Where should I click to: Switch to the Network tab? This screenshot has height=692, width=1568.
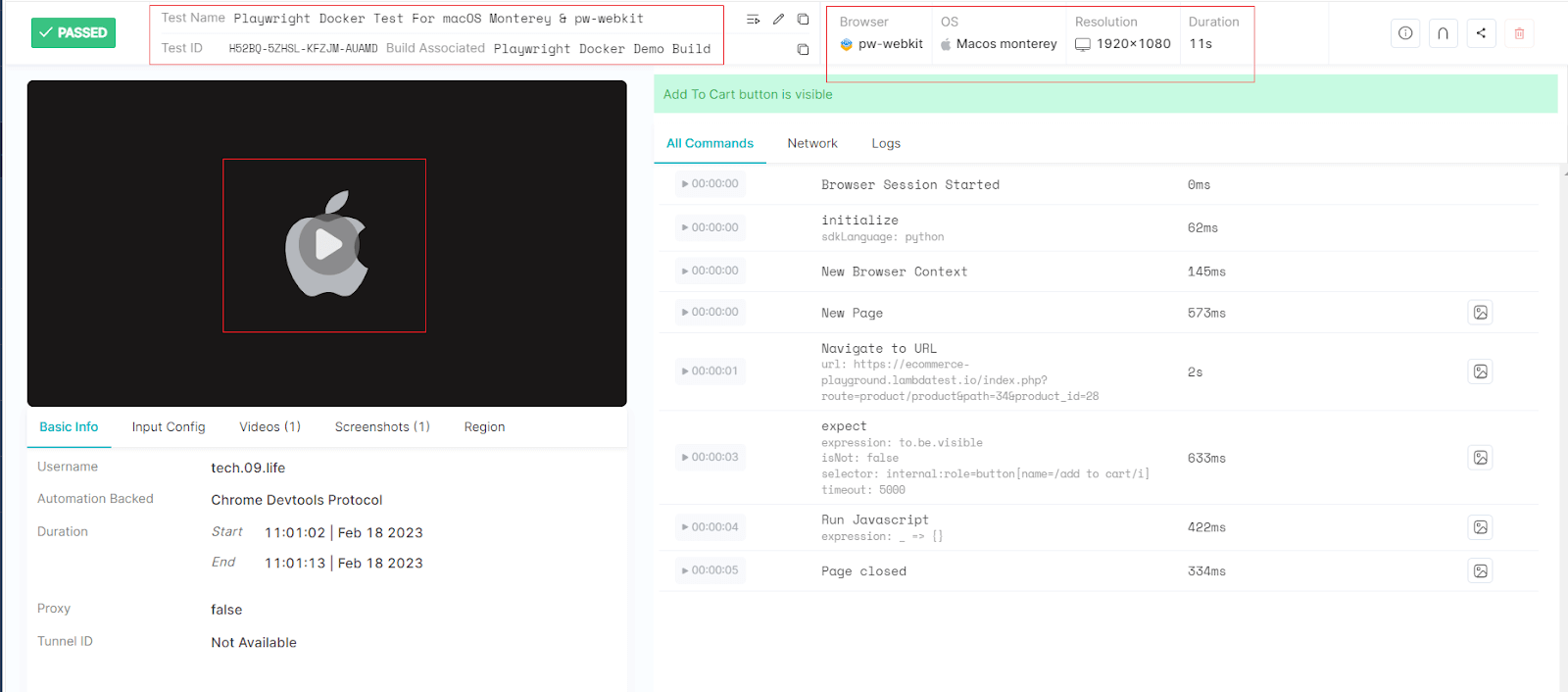point(811,143)
